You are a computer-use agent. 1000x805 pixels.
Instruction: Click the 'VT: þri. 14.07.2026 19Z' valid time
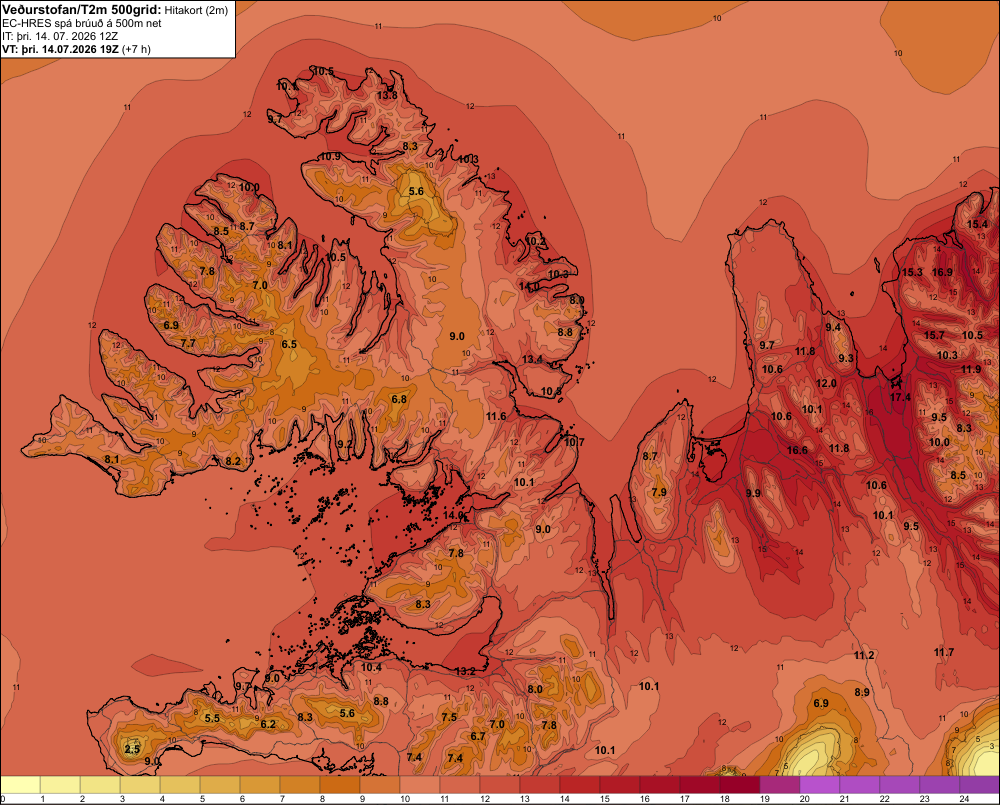pyautogui.click(x=60, y=49)
